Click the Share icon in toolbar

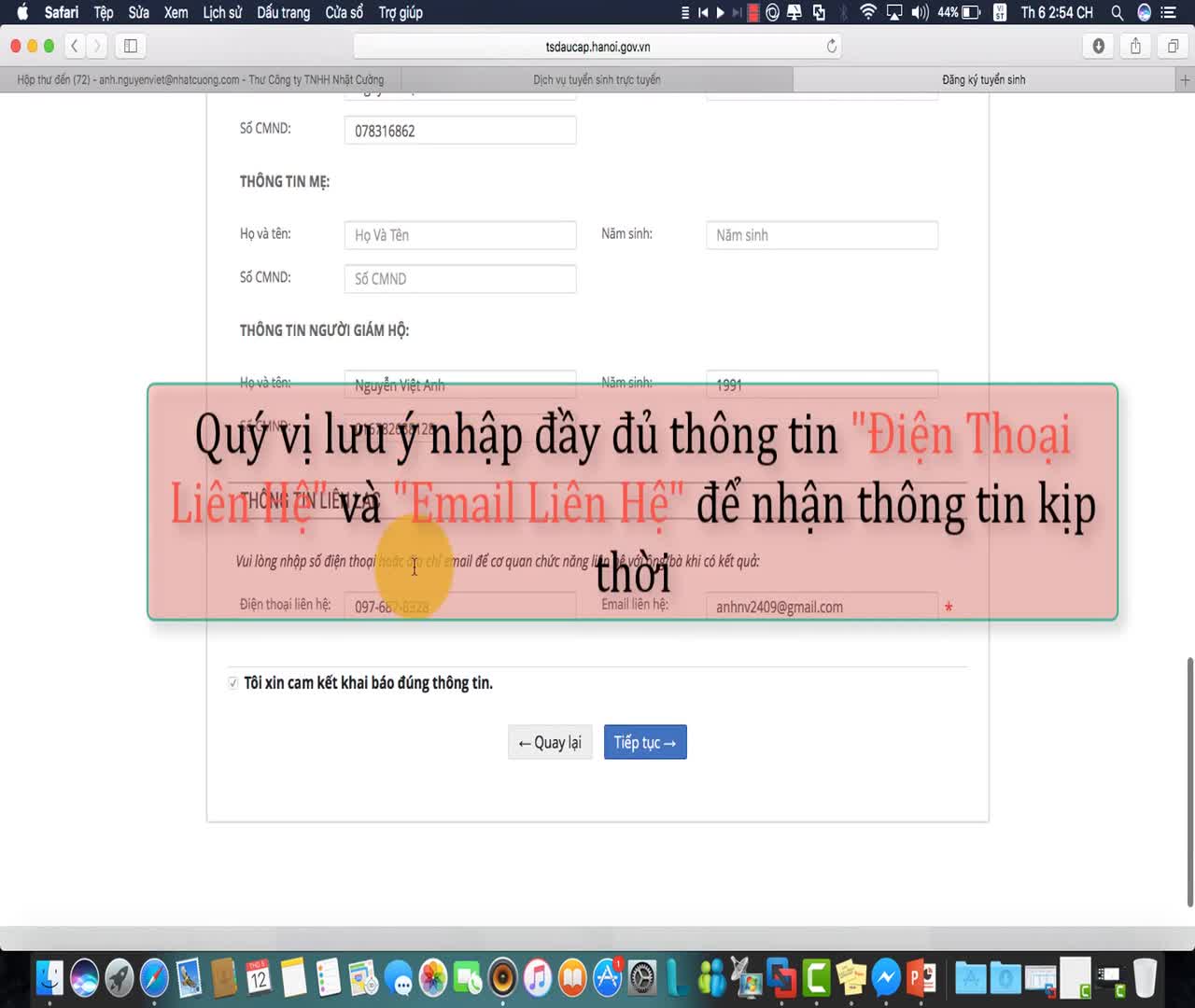point(1135,46)
